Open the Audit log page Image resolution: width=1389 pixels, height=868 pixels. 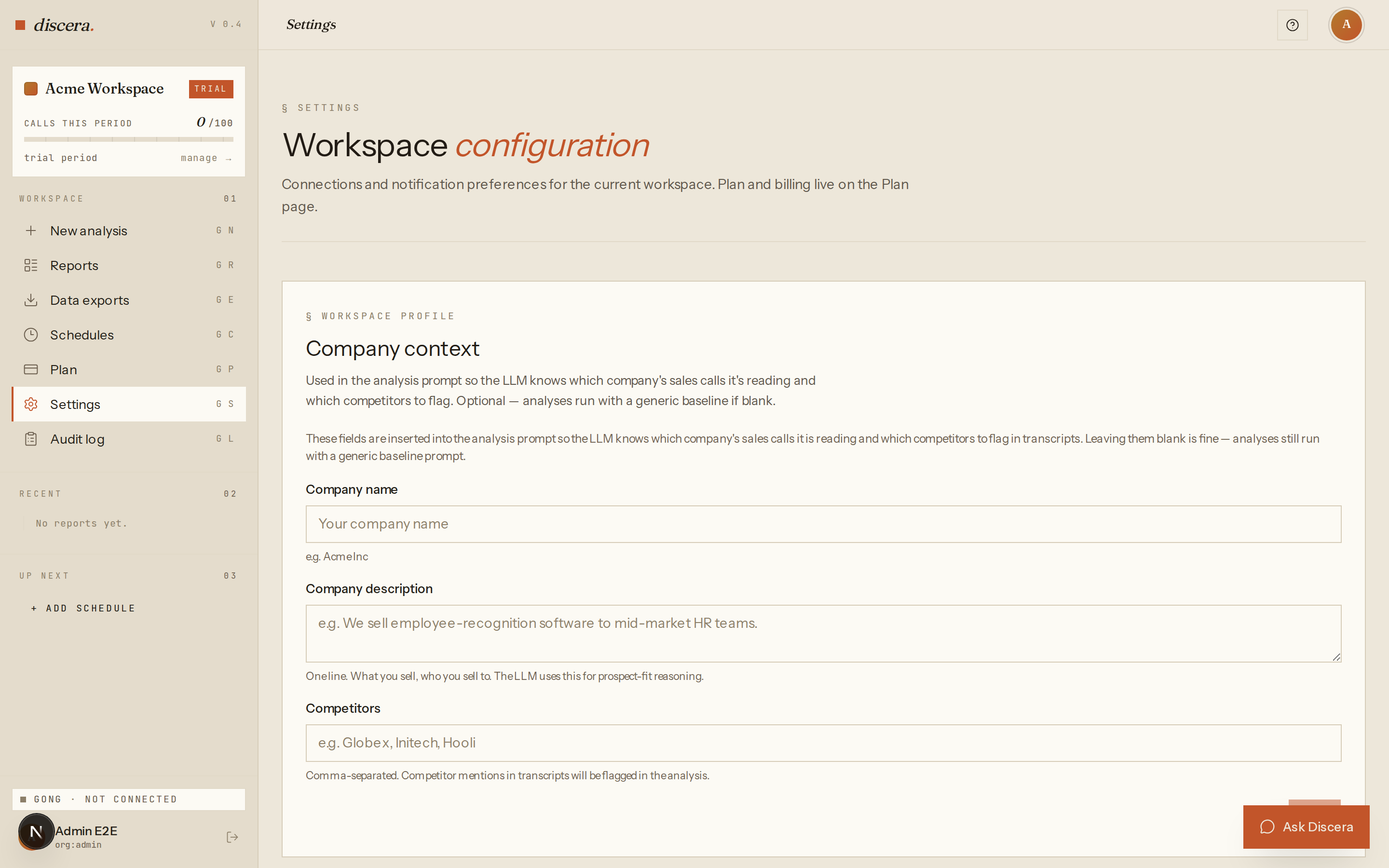pyautogui.click(x=129, y=439)
